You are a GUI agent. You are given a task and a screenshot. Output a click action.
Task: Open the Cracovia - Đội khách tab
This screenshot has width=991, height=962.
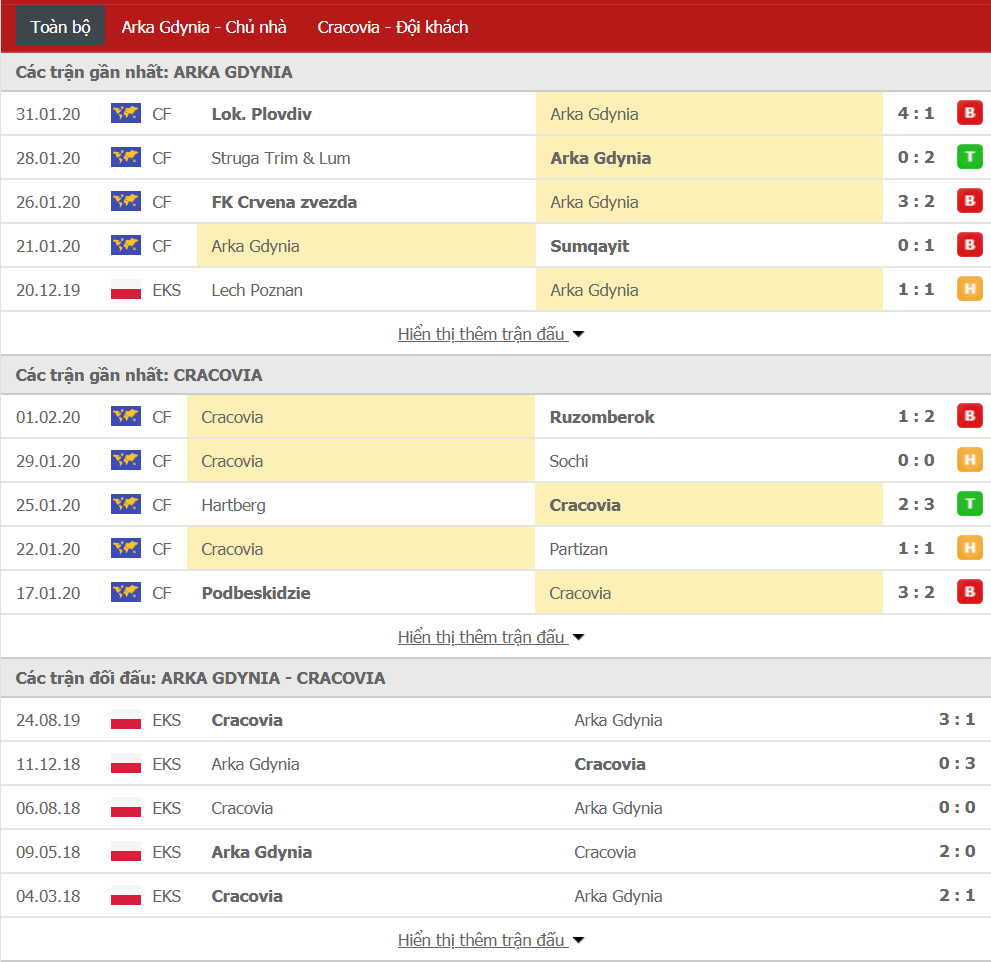coord(392,27)
